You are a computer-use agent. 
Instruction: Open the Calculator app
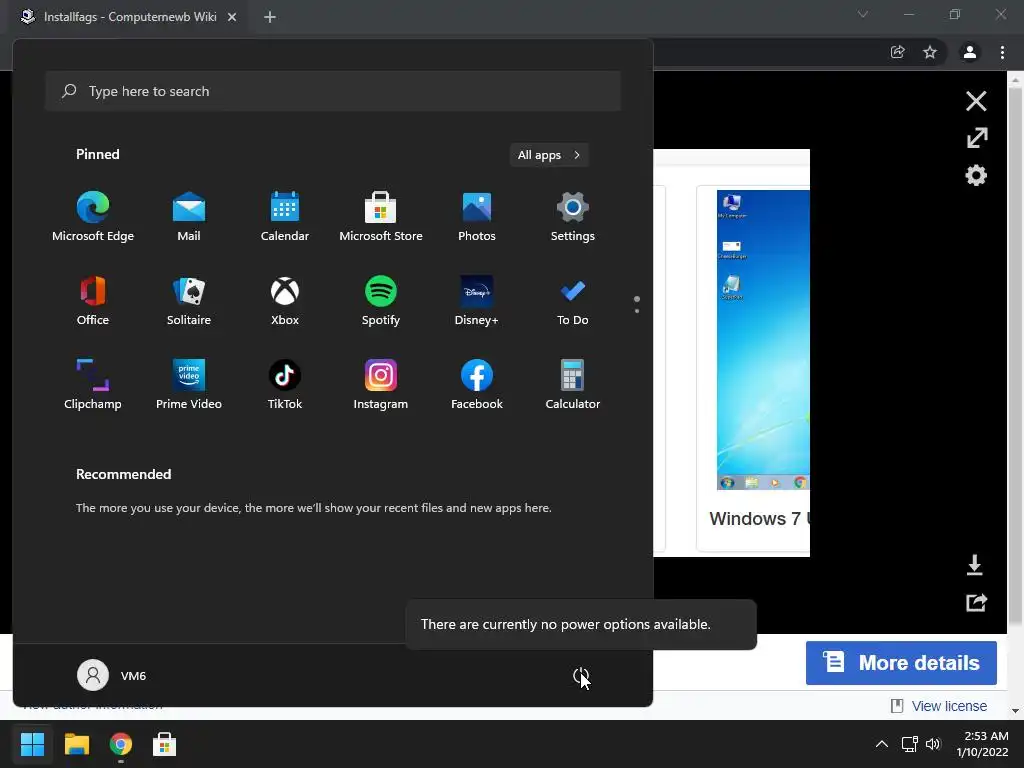(x=573, y=385)
